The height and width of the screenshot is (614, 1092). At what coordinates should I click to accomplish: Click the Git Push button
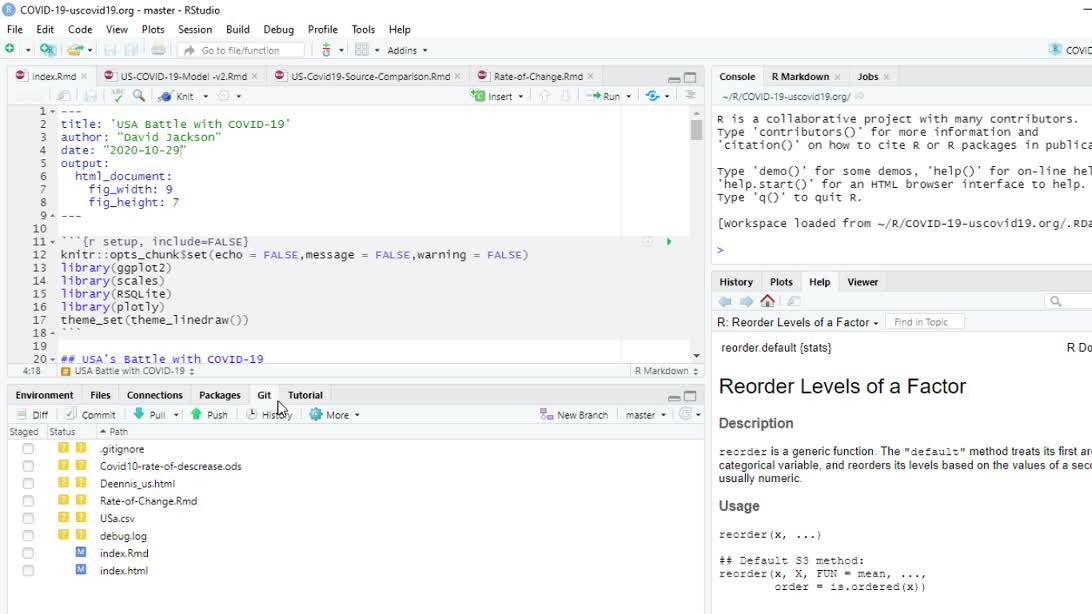(x=209, y=415)
